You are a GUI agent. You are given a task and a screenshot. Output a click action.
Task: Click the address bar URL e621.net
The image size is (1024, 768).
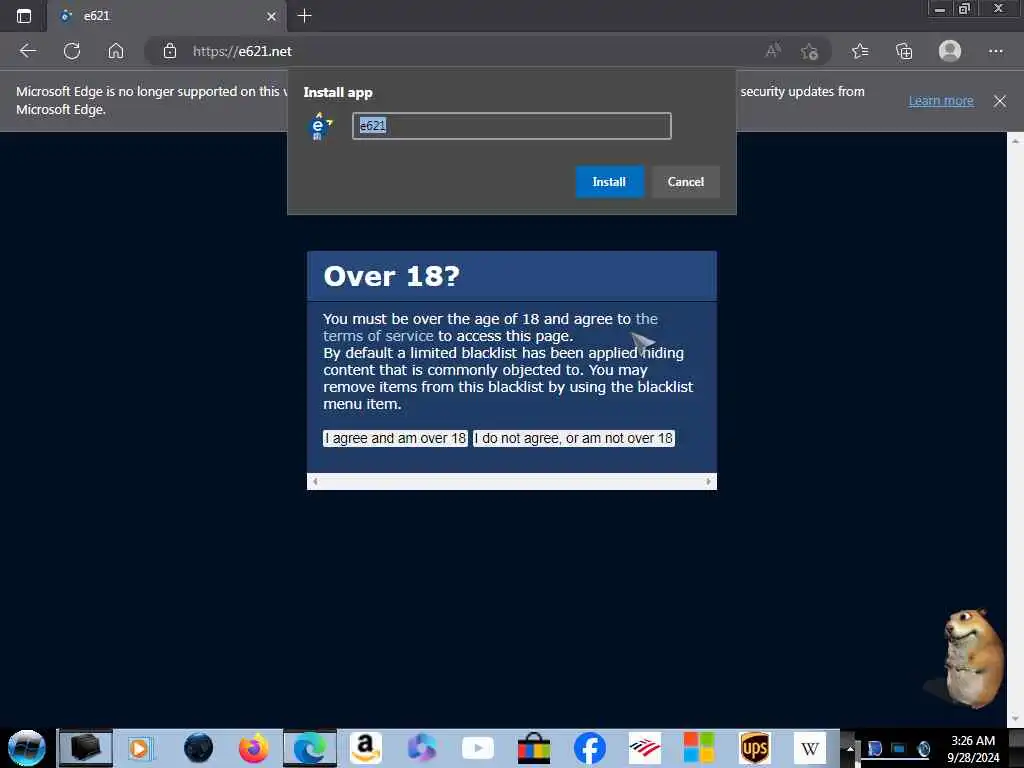click(242, 51)
